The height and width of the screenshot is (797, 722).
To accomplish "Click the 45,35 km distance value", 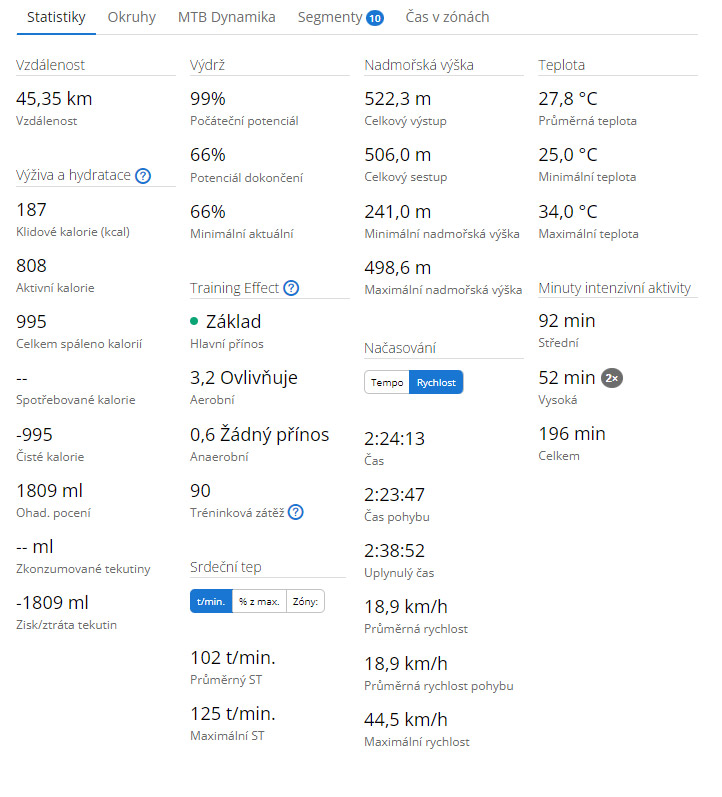I will (x=55, y=98).
